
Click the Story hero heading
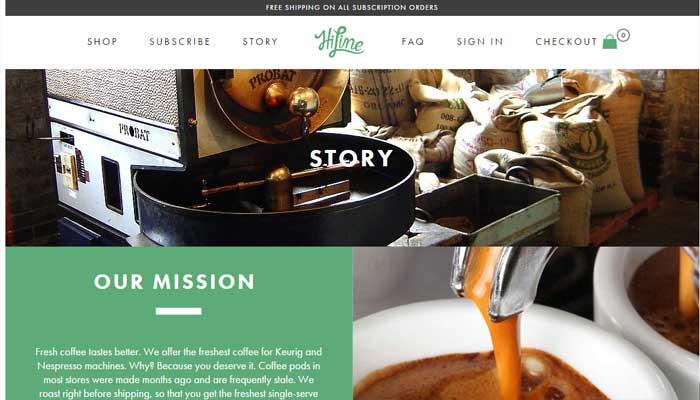click(351, 158)
